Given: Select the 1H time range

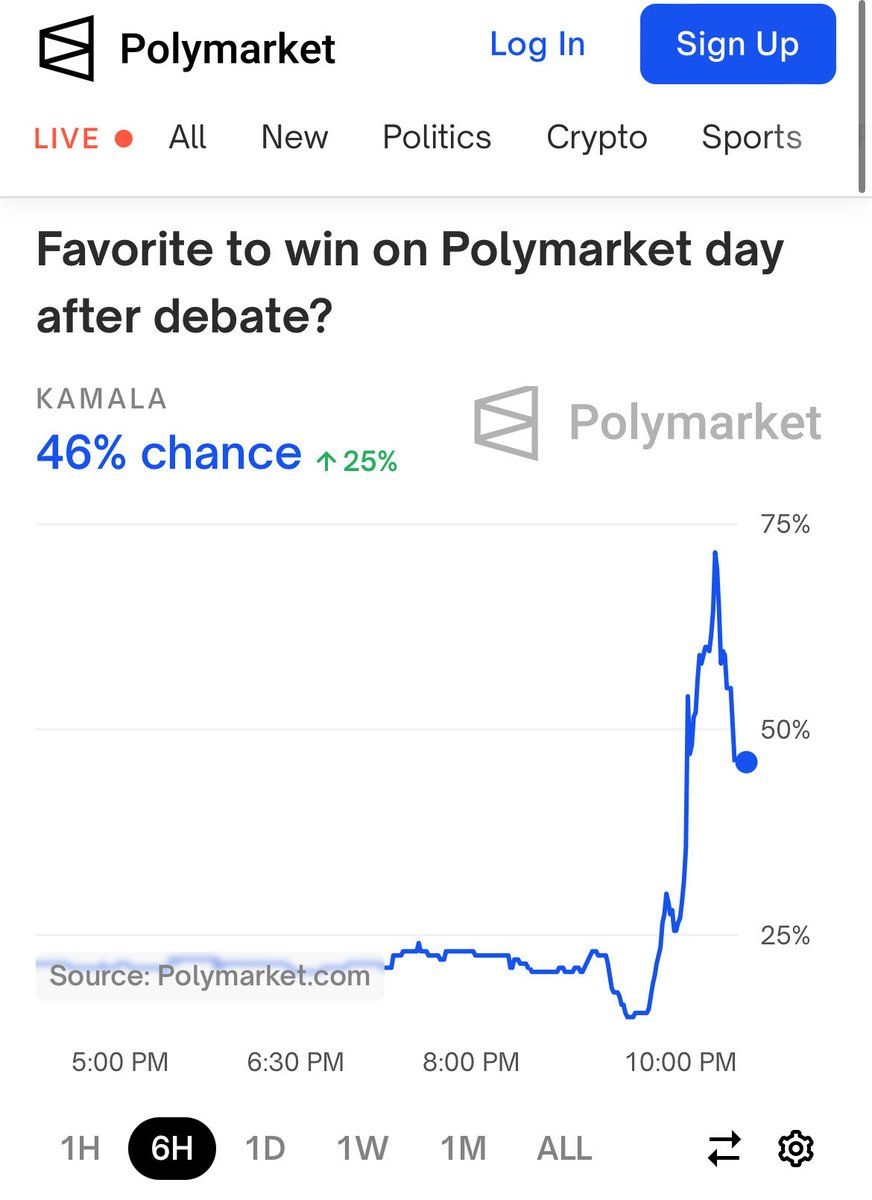Looking at the screenshot, I should 81,1148.
